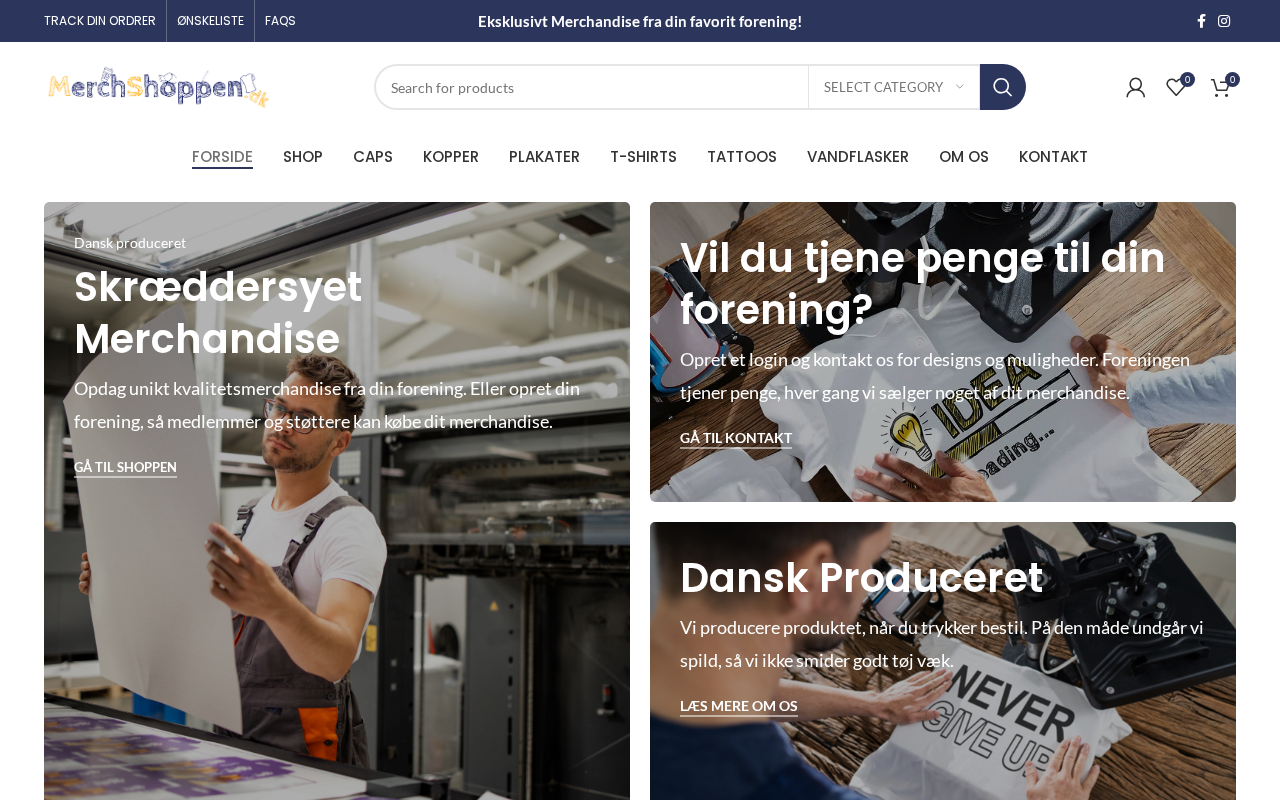The width and height of the screenshot is (1280, 800).
Task: Follow the LÆS MERE OM OS link
Action: (739, 706)
